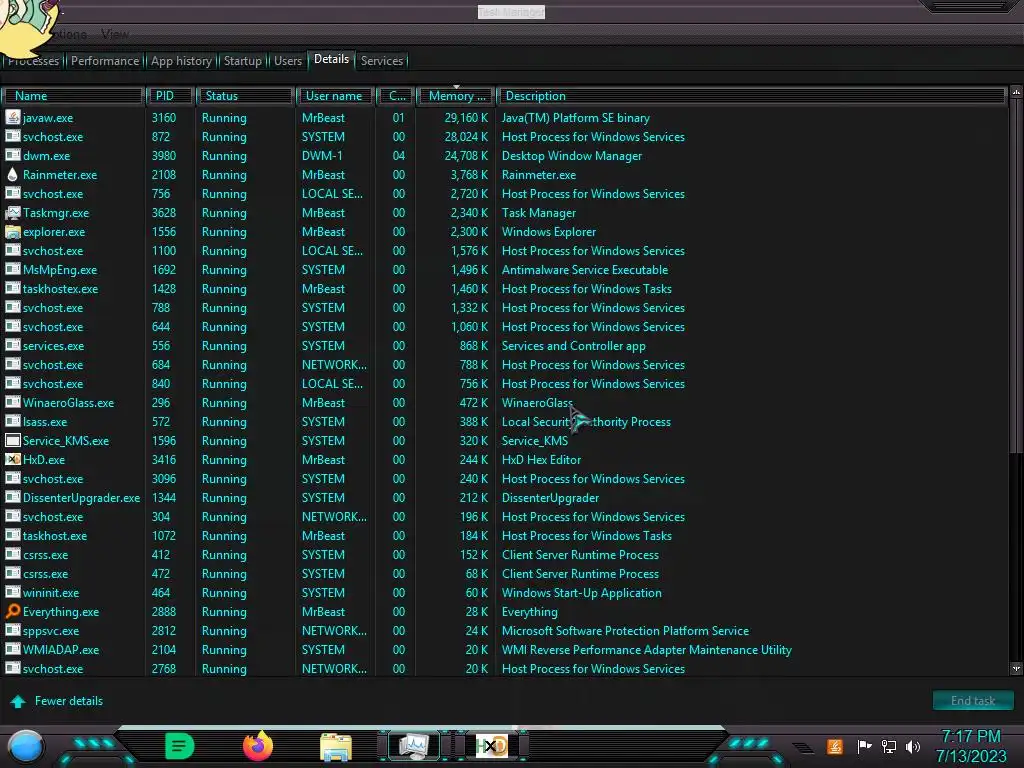Click the MsMpEng.exe process icon
The image size is (1024, 768).
pyautogui.click(x=12, y=269)
